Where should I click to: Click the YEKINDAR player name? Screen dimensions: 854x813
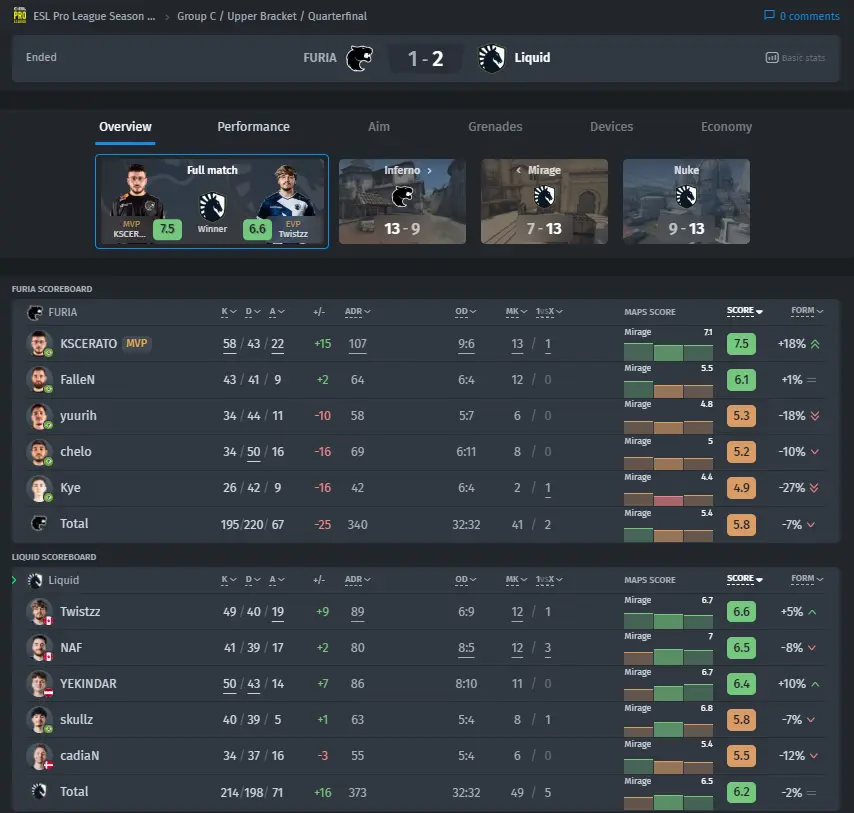tap(88, 683)
